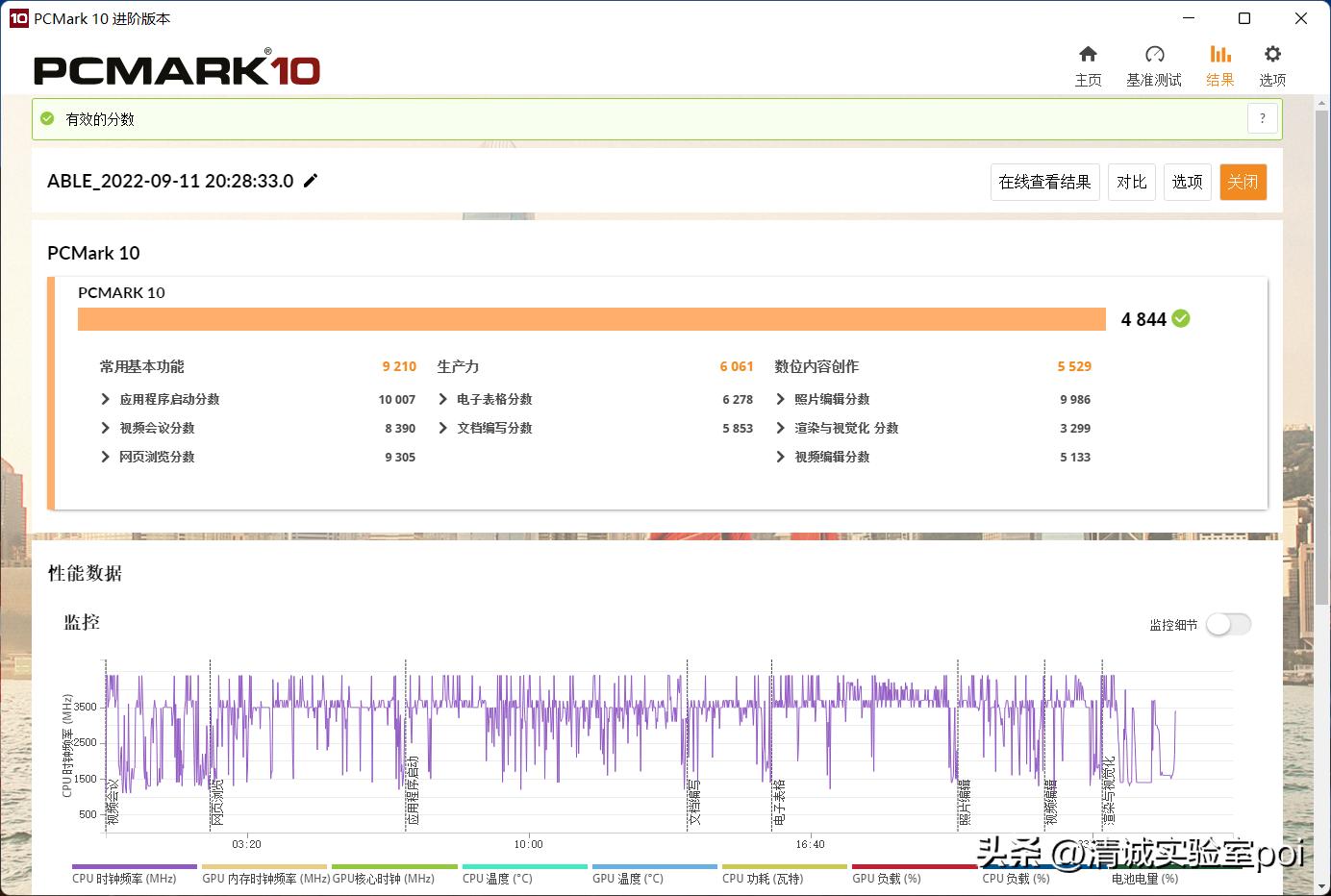
Task: Click the result name ABLE_2022-09-11 20:28:33.0
Action: pyautogui.click(x=170, y=181)
